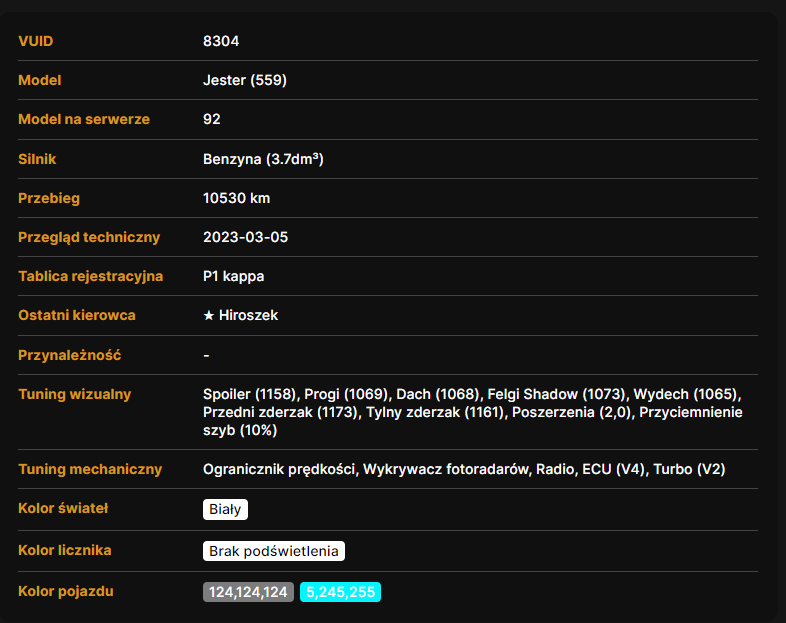Click the Brak podświetlenia badge

274,551
